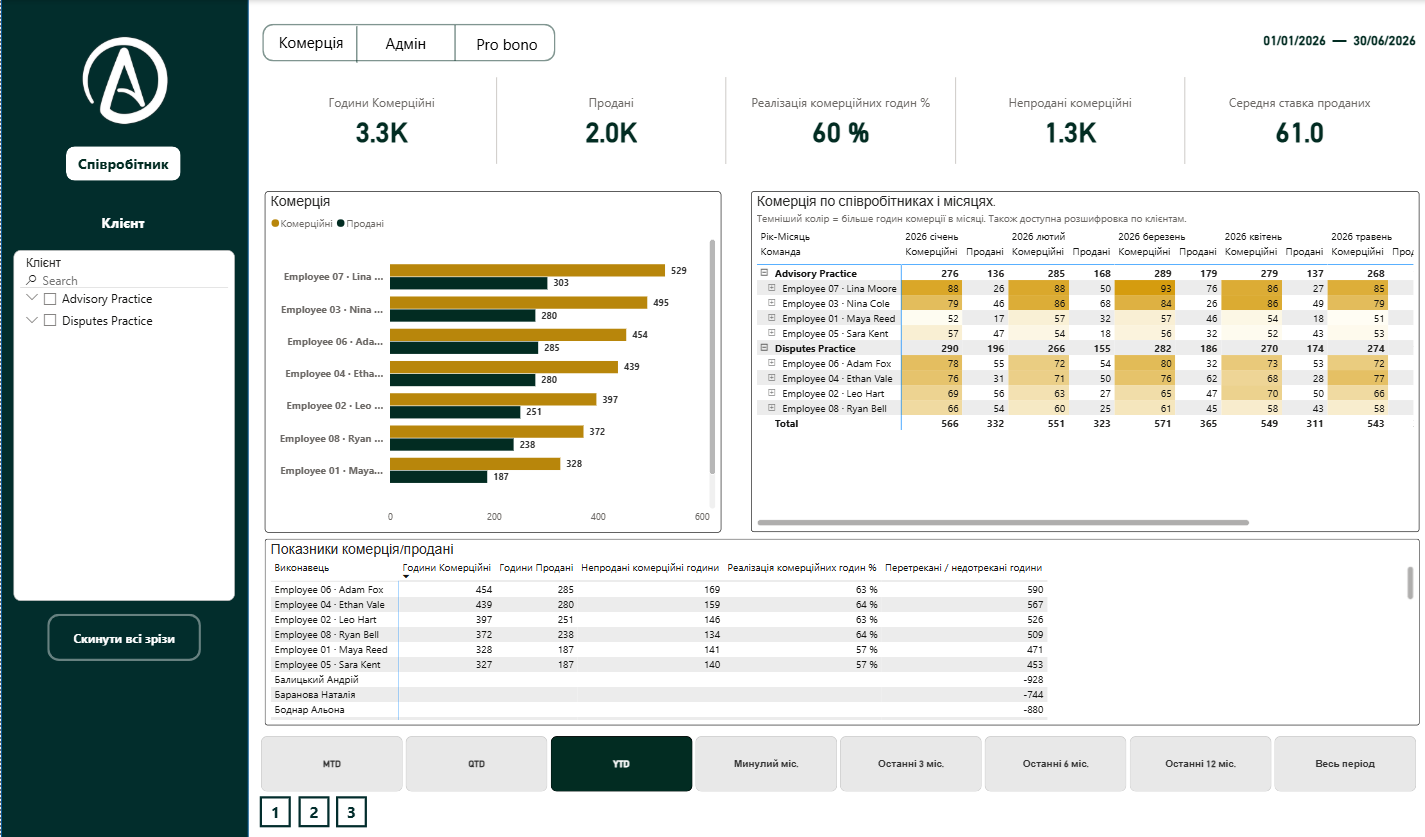Expand Employee 01 · Maya Reed matrix row
Image resolution: width=1425 pixels, height=837 pixels.
coord(772,318)
